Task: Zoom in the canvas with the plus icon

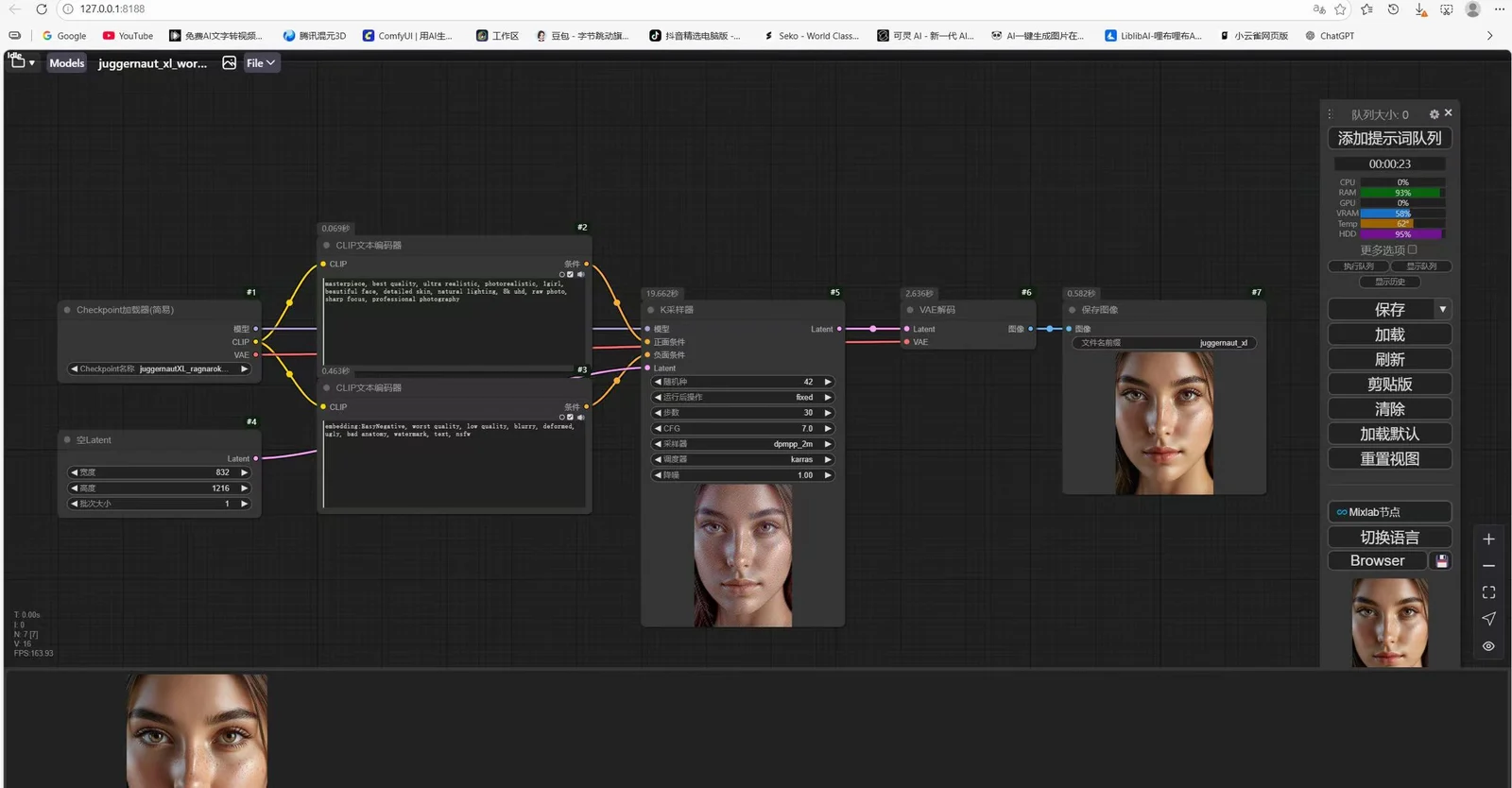Action: coord(1488,539)
